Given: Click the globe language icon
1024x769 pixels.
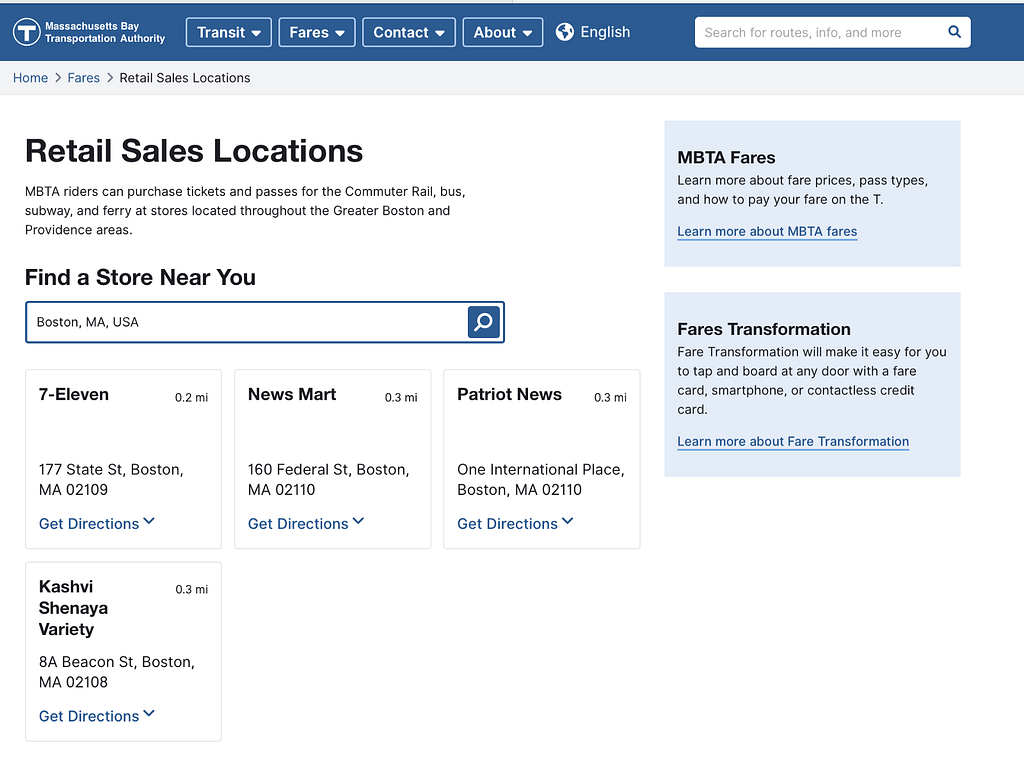Looking at the screenshot, I should [564, 32].
